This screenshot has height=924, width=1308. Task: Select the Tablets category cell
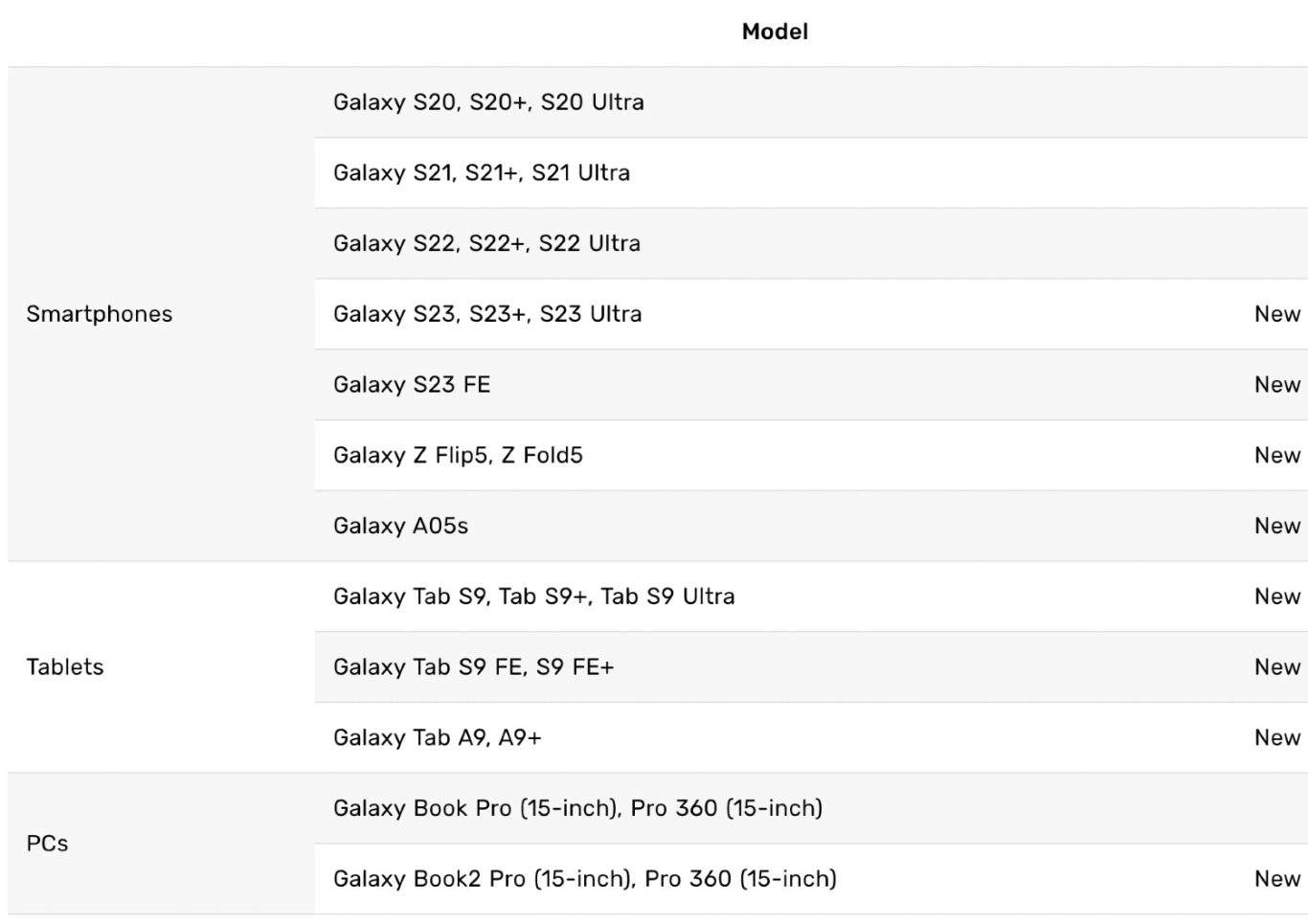coord(65,667)
